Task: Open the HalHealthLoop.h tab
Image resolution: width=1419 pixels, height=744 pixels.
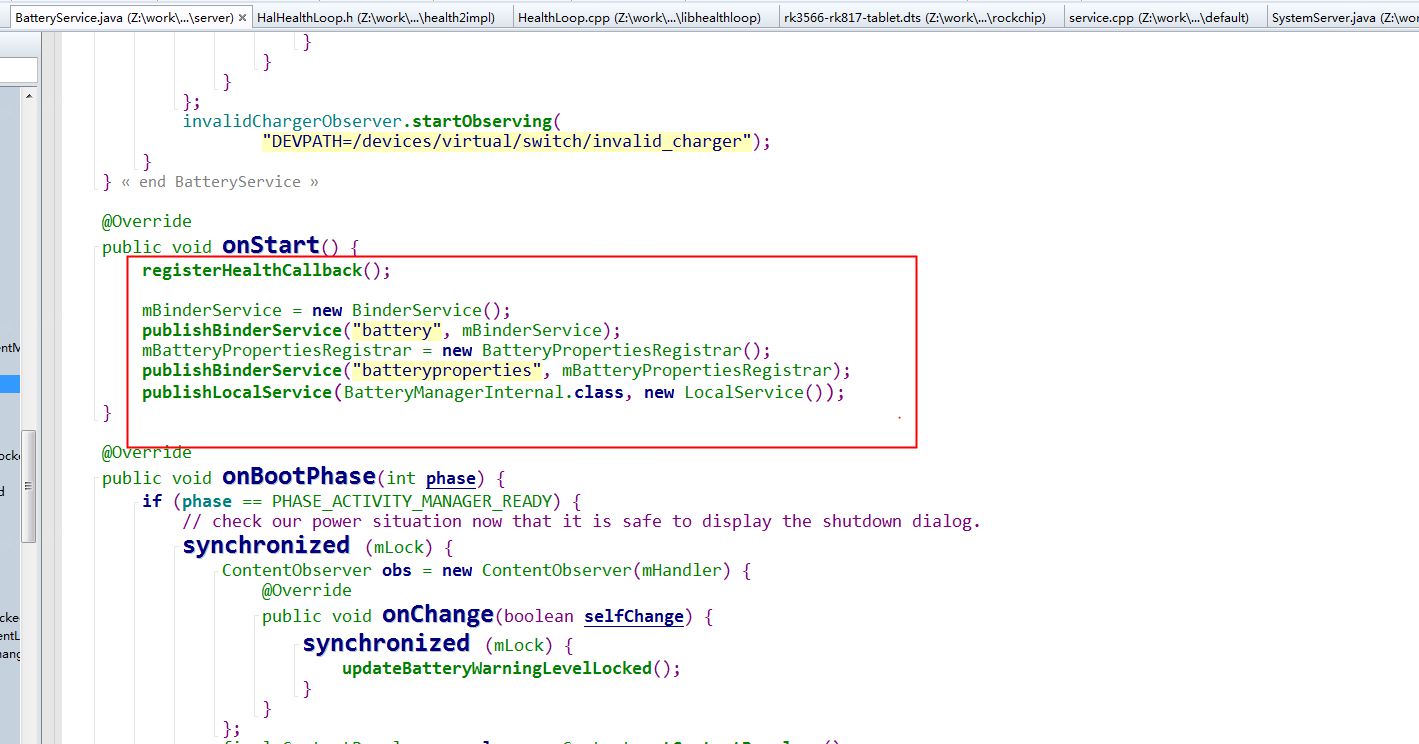Action: coord(375,18)
